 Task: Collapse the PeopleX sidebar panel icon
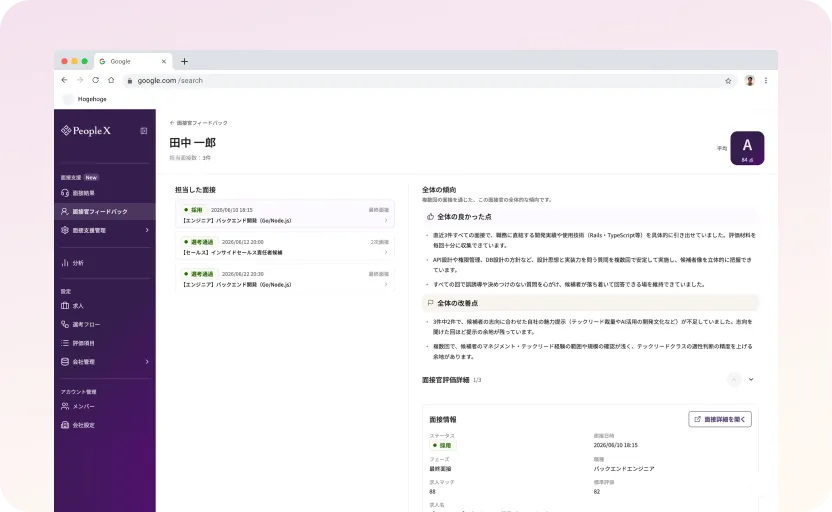(143, 131)
